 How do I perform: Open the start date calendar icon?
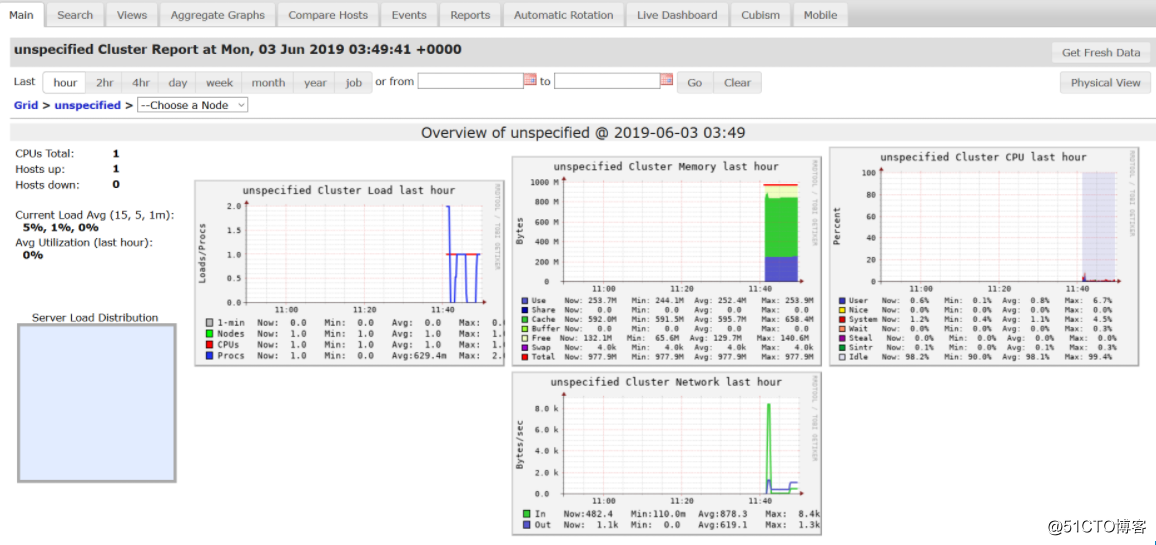click(530, 80)
